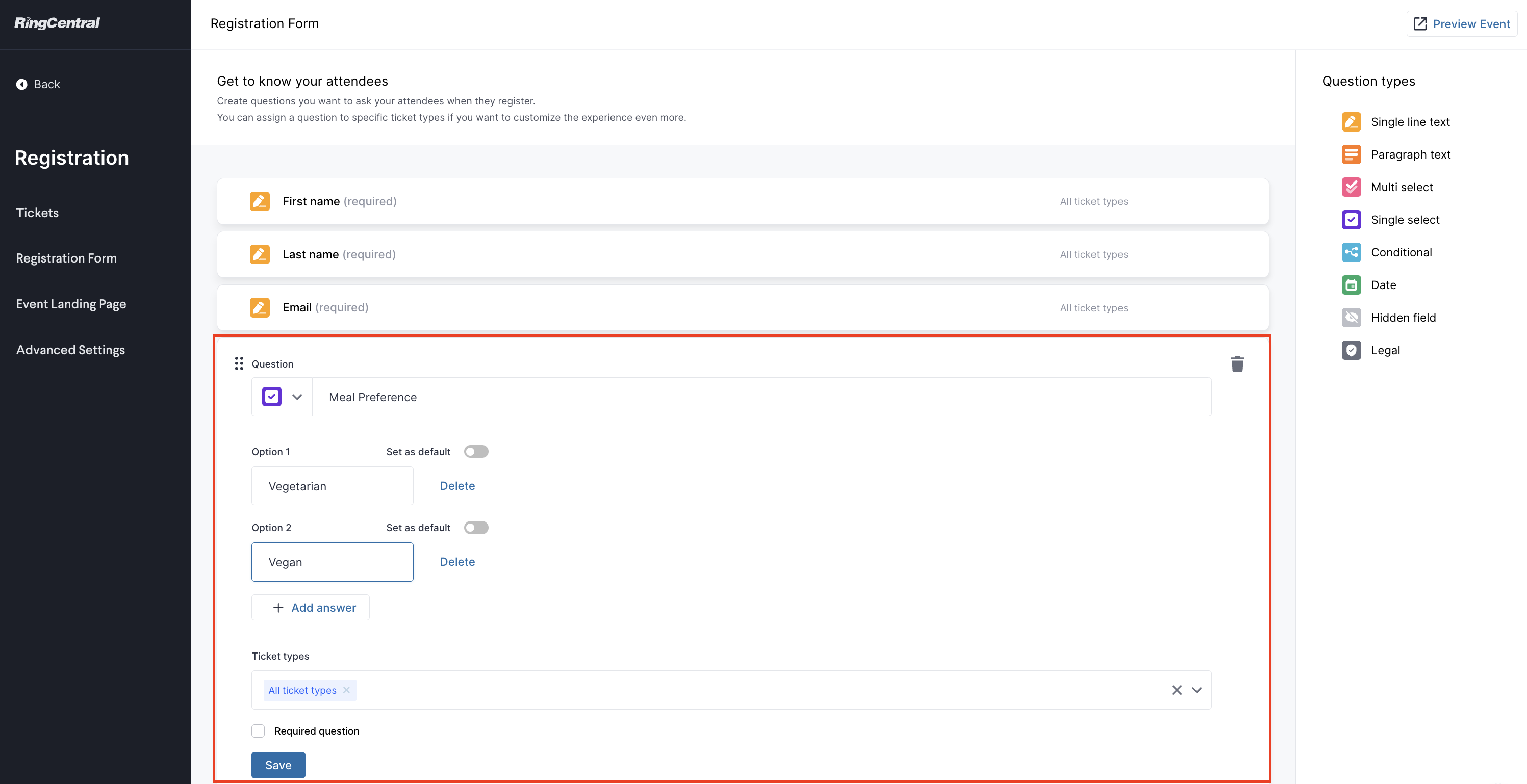
Task: Click inside the Ticket types selection field
Action: click(731, 690)
